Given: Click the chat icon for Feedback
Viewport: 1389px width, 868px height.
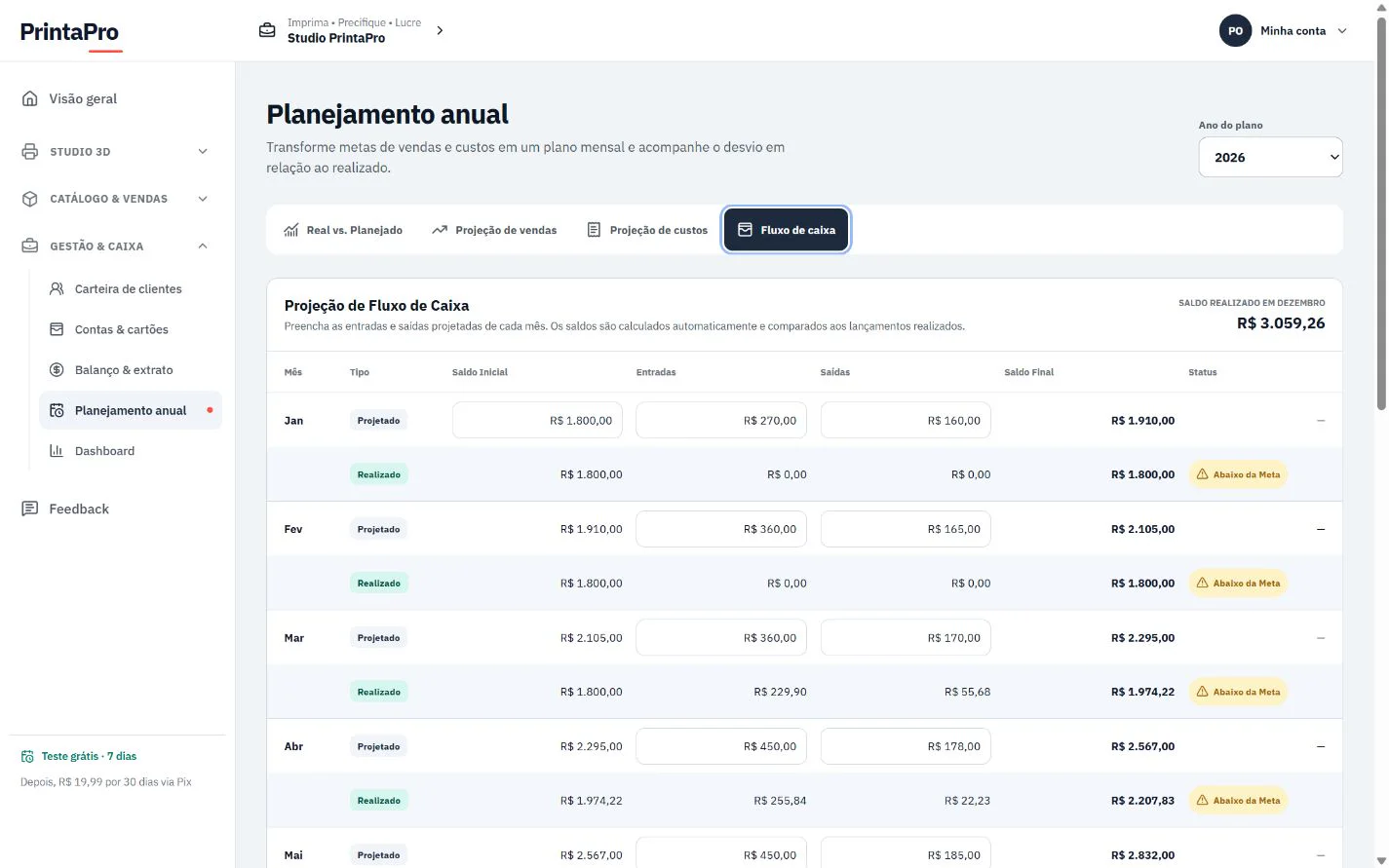Looking at the screenshot, I should point(30,509).
